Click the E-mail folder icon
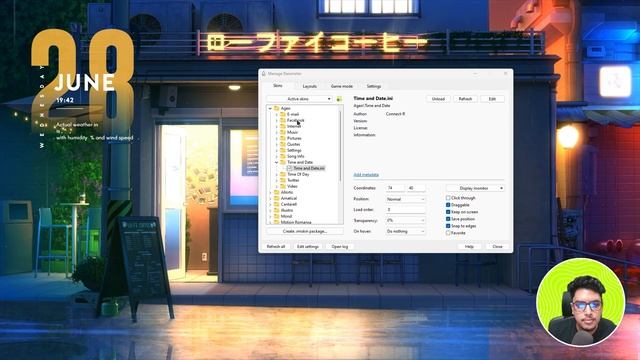Screen dimensions: 640x360 click(x=283, y=114)
